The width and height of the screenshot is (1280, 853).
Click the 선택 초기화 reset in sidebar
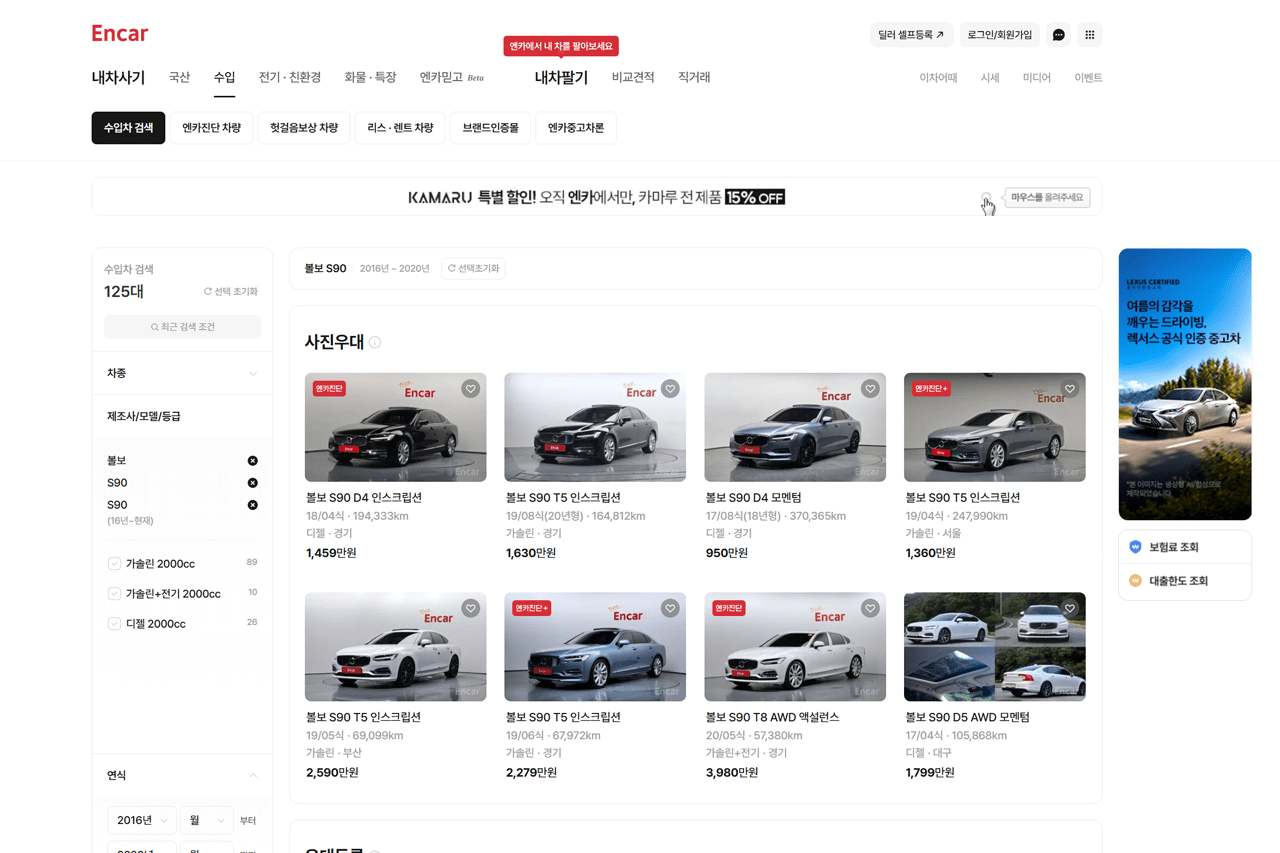[231, 292]
